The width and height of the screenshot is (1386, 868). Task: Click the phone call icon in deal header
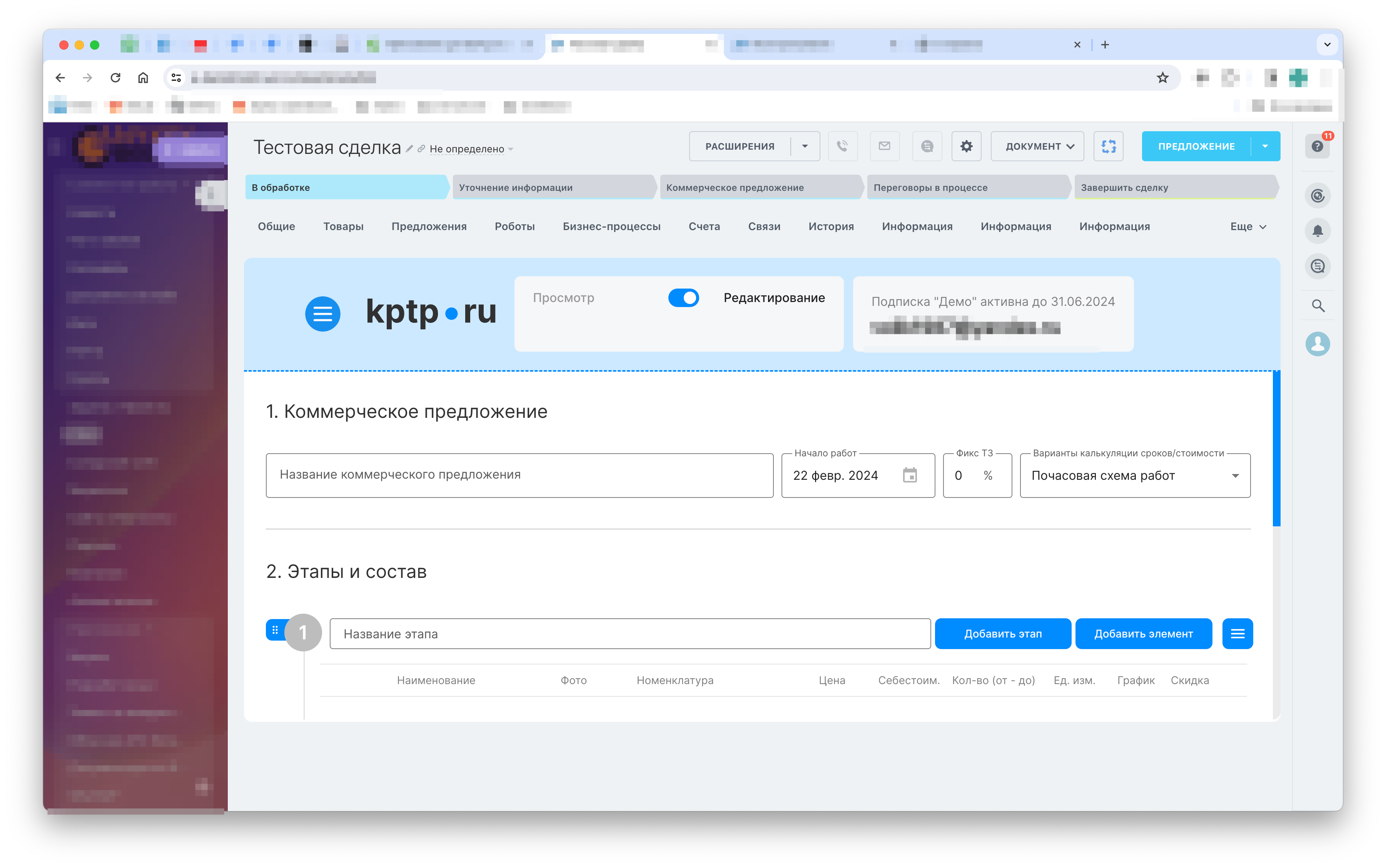842,146
